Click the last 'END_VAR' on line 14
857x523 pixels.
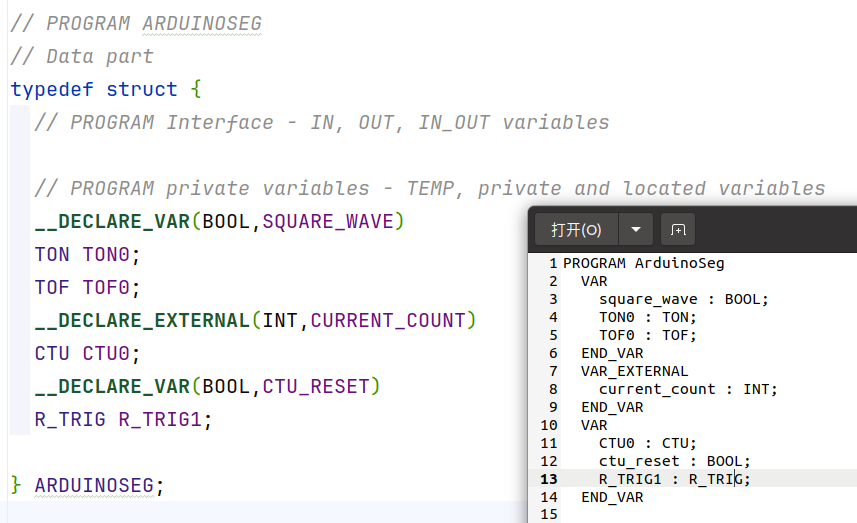coord(612,497)
